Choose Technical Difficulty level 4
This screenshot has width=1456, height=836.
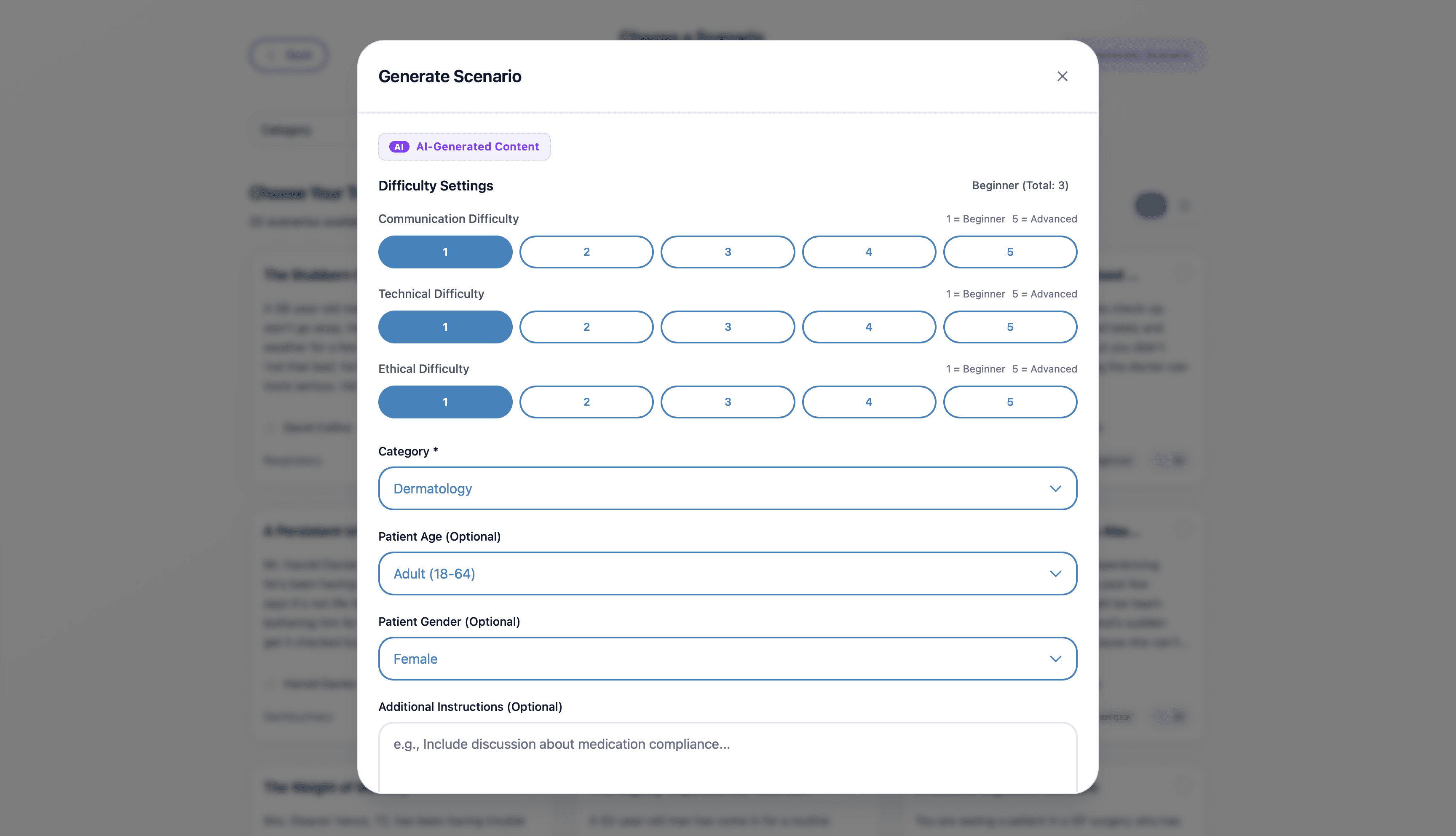click(x=868, y=327)
